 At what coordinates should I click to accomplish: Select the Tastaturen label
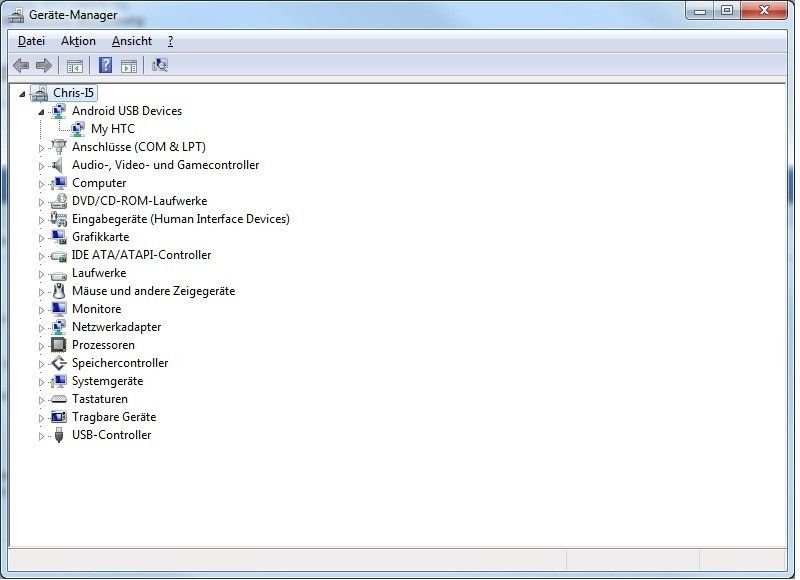(100, 399)
